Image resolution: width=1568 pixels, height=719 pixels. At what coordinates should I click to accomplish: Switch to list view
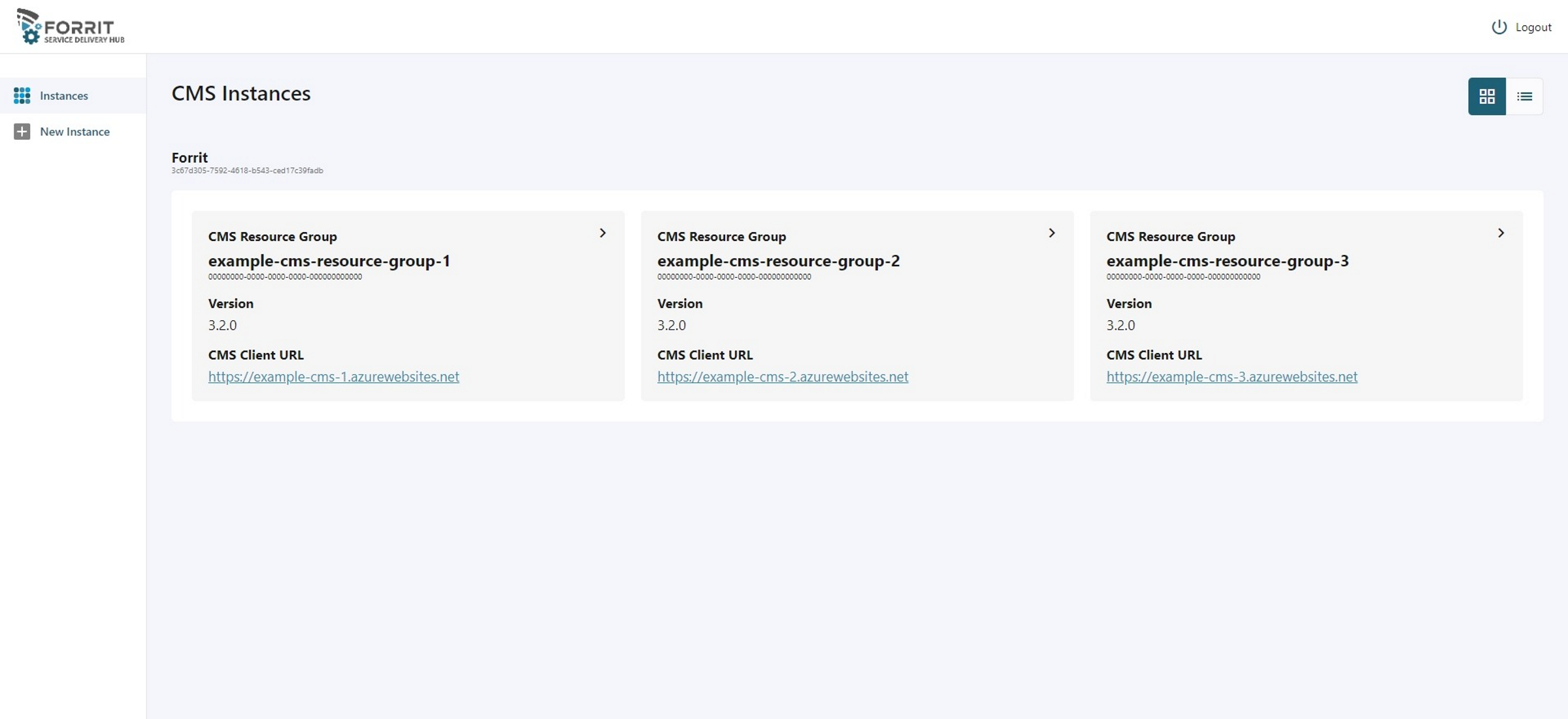(1524, 96)
